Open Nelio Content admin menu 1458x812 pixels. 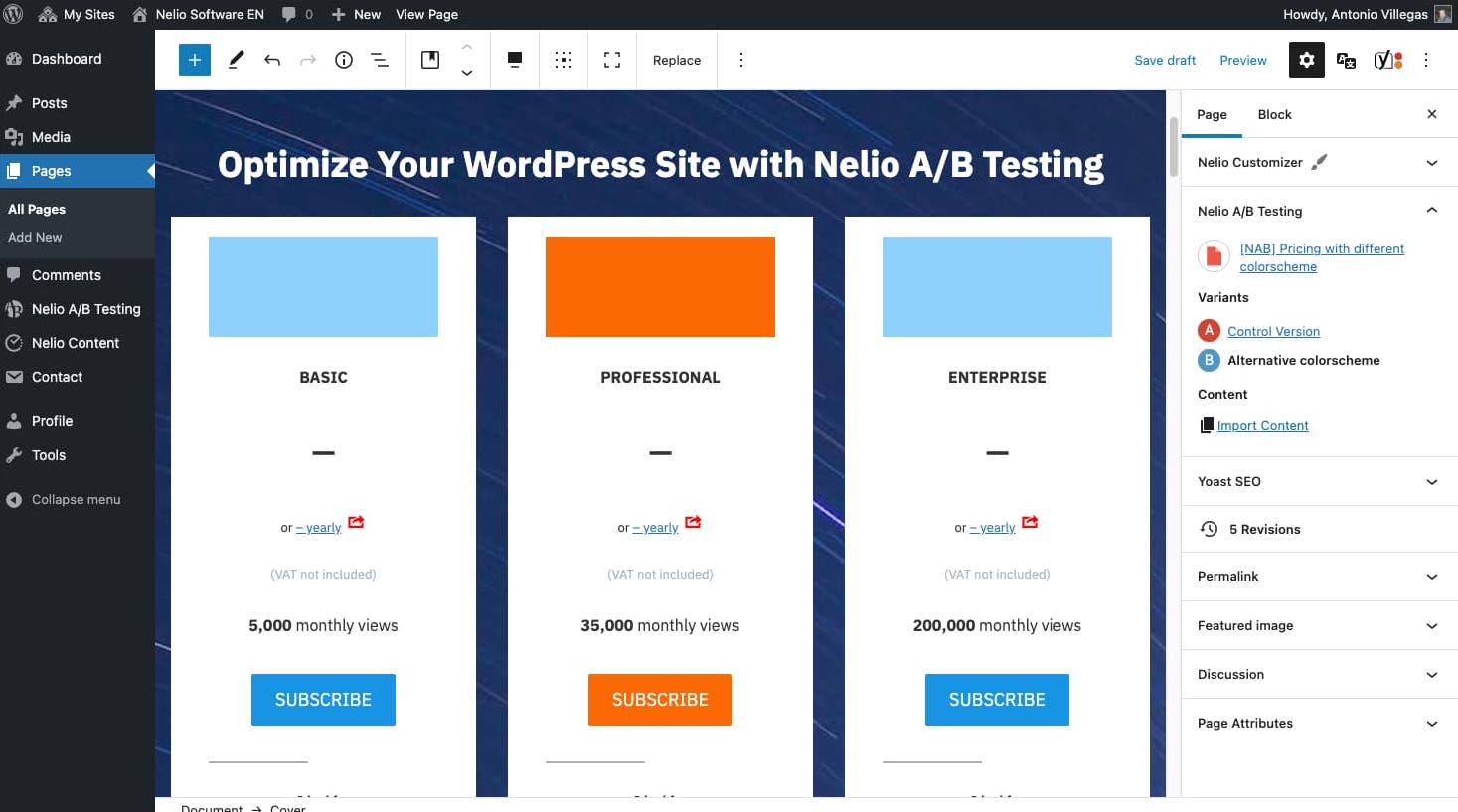tap(78, 343)
